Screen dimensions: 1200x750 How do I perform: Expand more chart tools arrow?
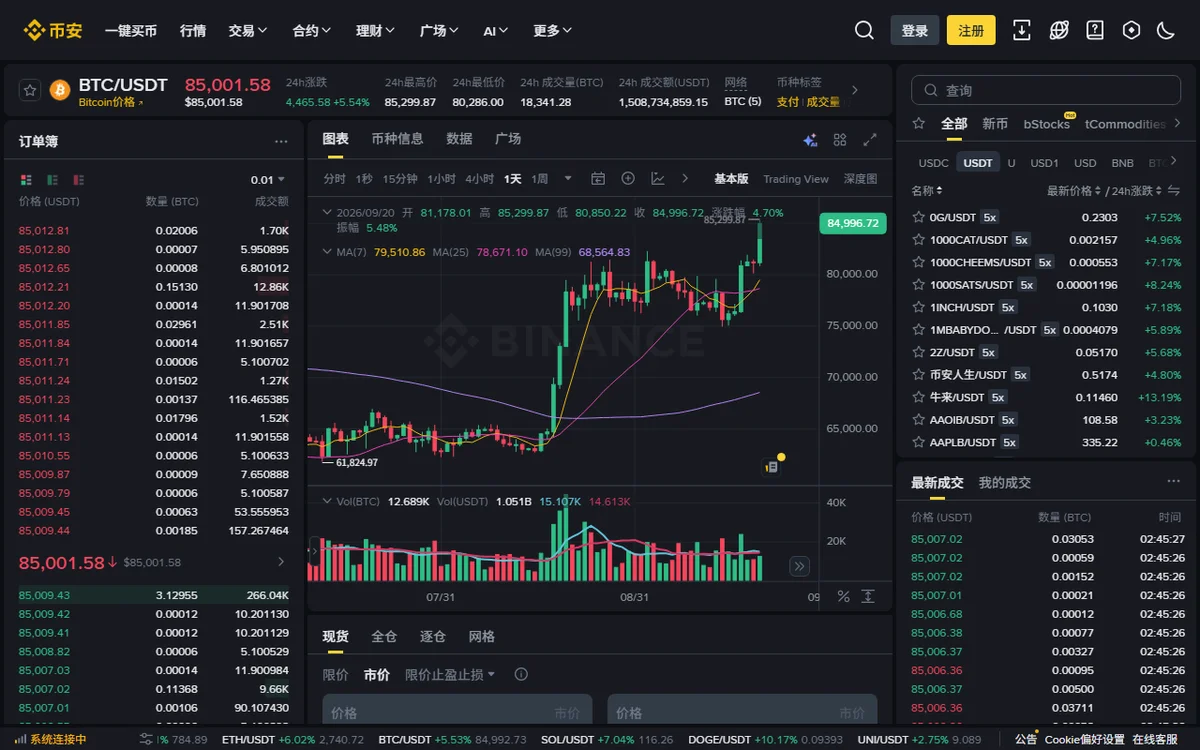coord(685,179)
